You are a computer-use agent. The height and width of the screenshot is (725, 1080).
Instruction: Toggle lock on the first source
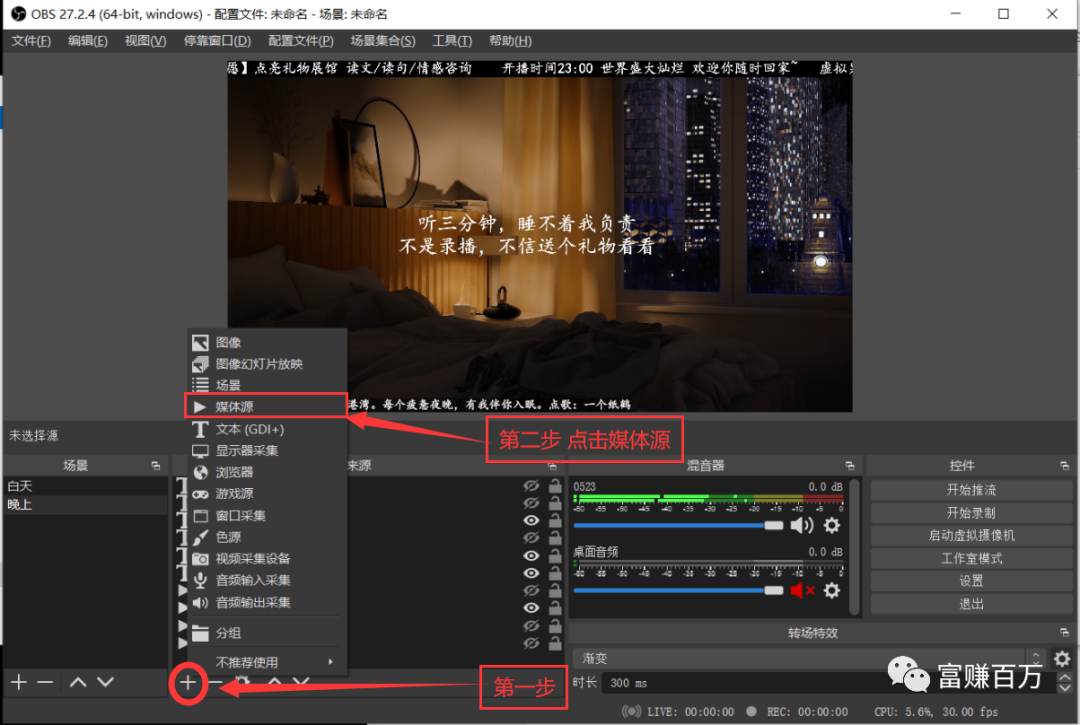pyautogui.click(x=554, y=486)
